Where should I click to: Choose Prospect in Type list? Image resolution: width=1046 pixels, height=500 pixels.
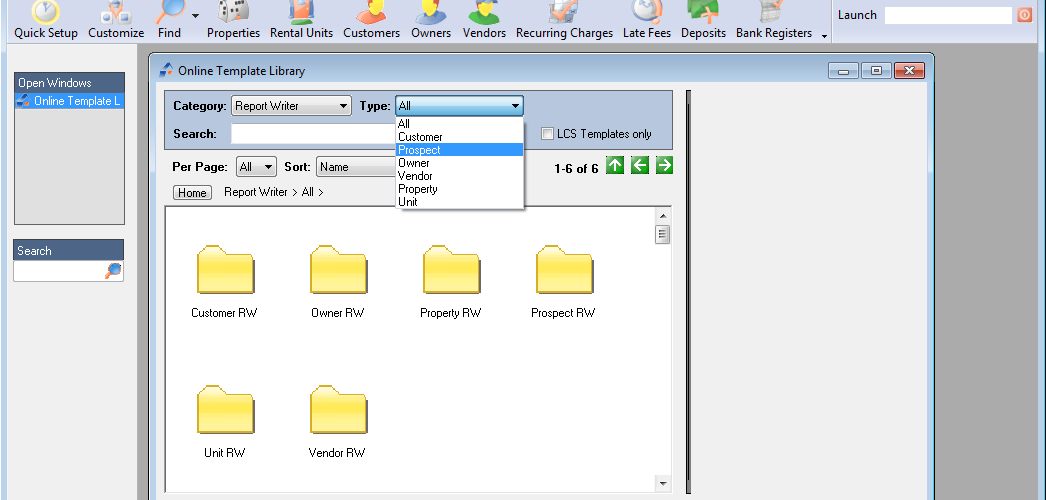[459, 150]
